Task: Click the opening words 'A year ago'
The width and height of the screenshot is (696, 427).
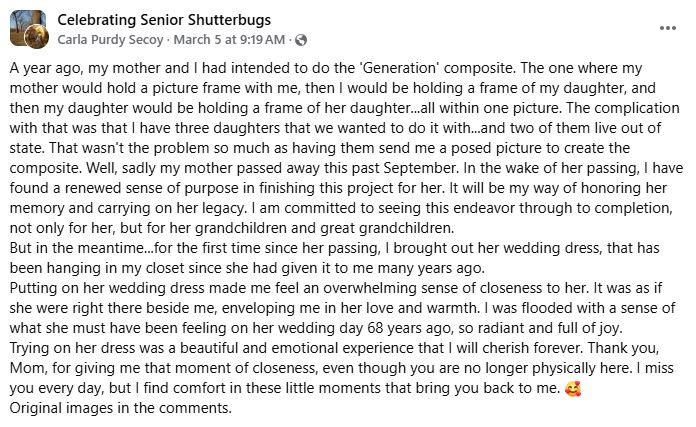Action: pyautogui.click(x=43, y=71)
